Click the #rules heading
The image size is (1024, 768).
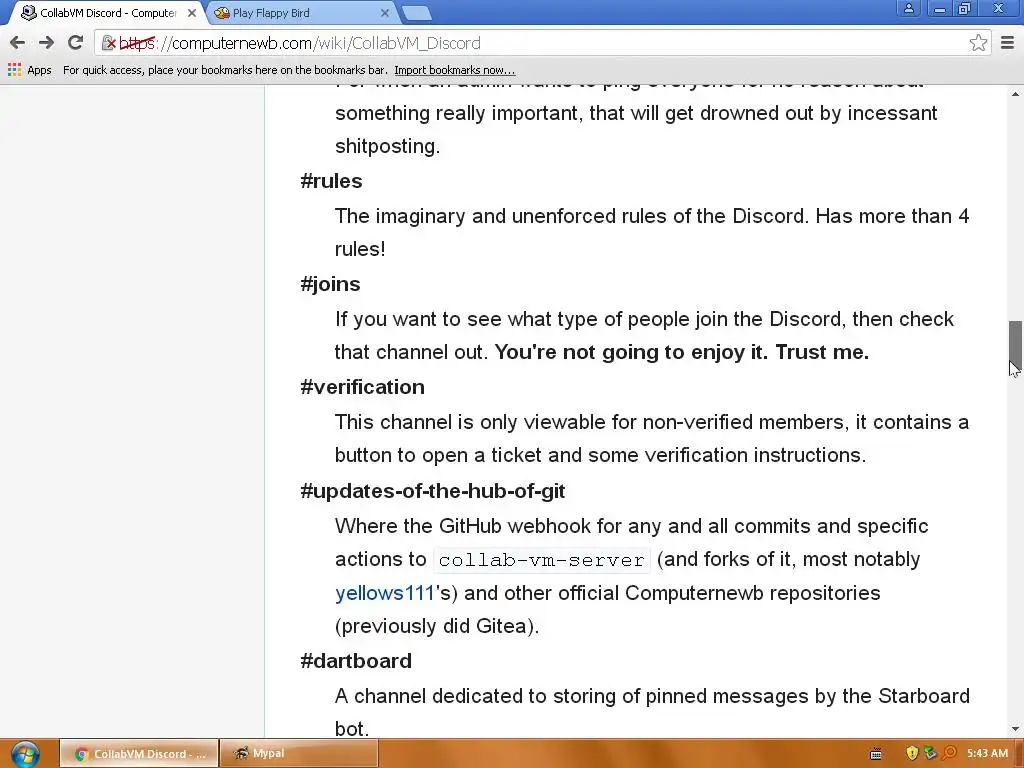coord(331,181)
